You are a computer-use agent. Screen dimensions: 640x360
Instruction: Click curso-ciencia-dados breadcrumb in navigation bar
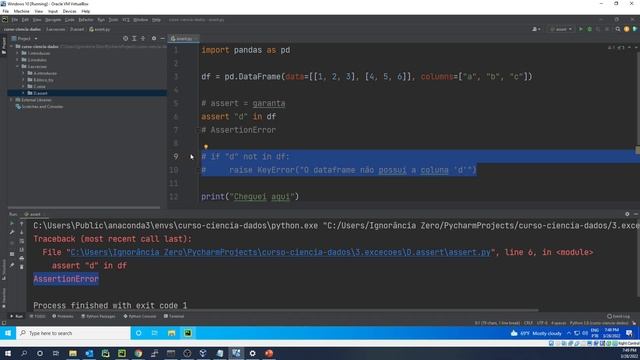point(22,29)
